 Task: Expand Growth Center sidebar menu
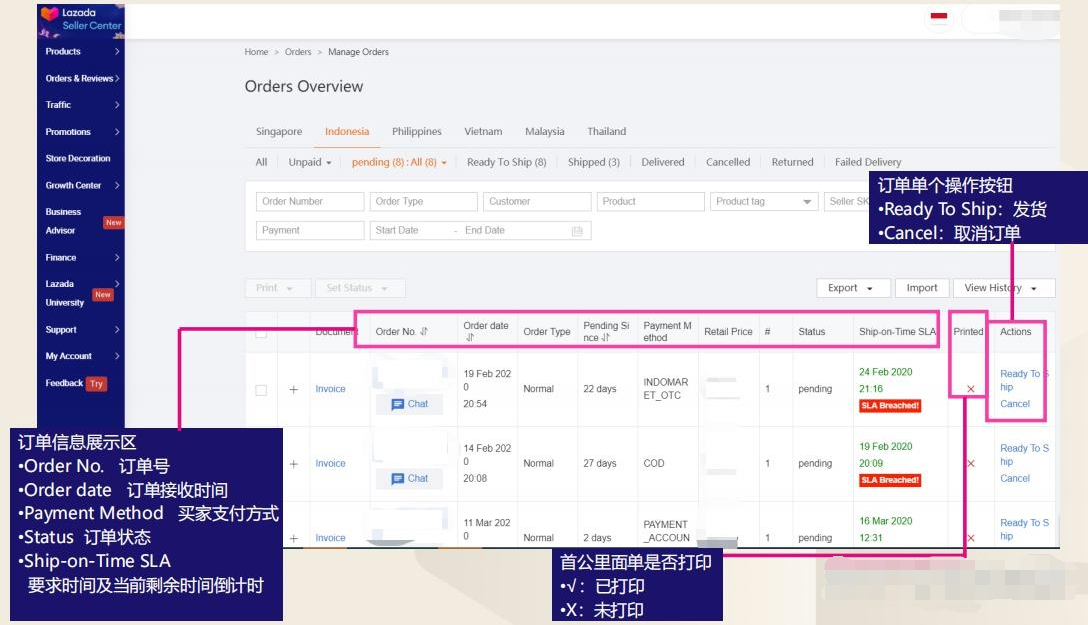coord(82,185)
